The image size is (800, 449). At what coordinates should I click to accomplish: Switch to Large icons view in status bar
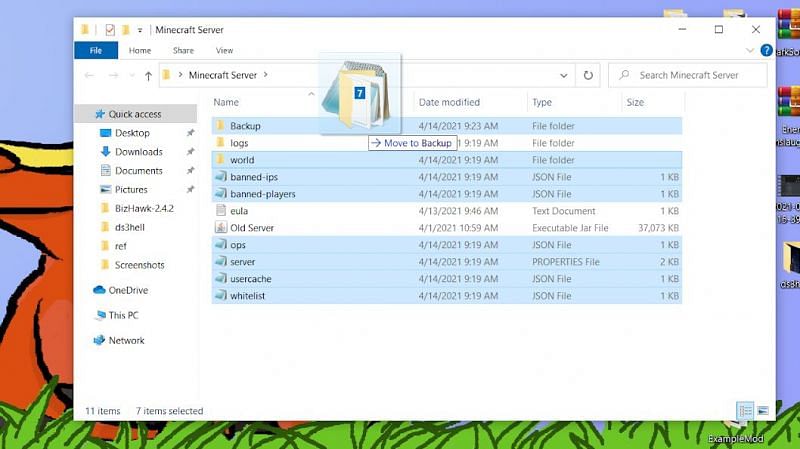tap(763, 411)
